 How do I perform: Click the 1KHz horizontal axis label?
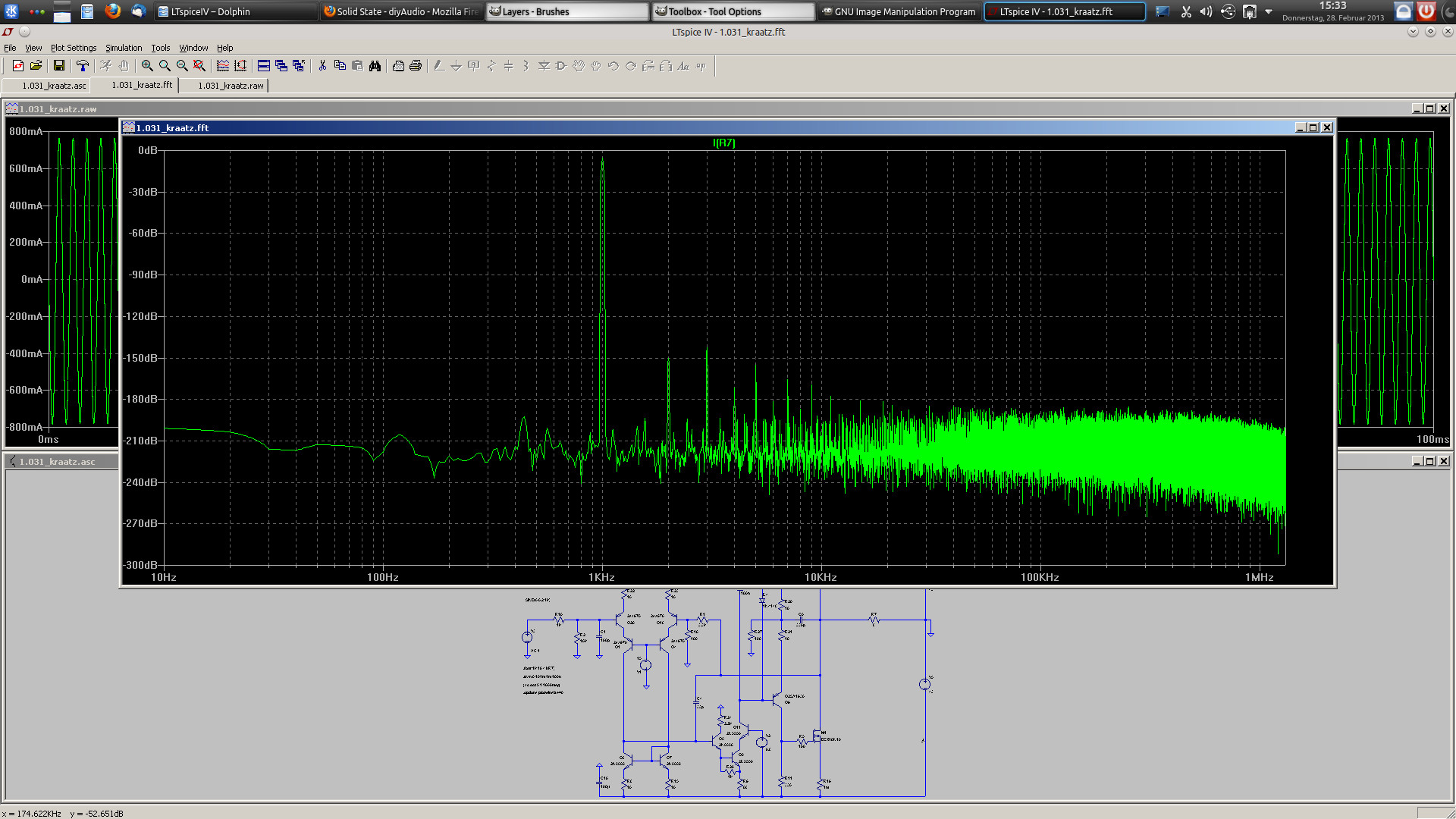point(601,577)
